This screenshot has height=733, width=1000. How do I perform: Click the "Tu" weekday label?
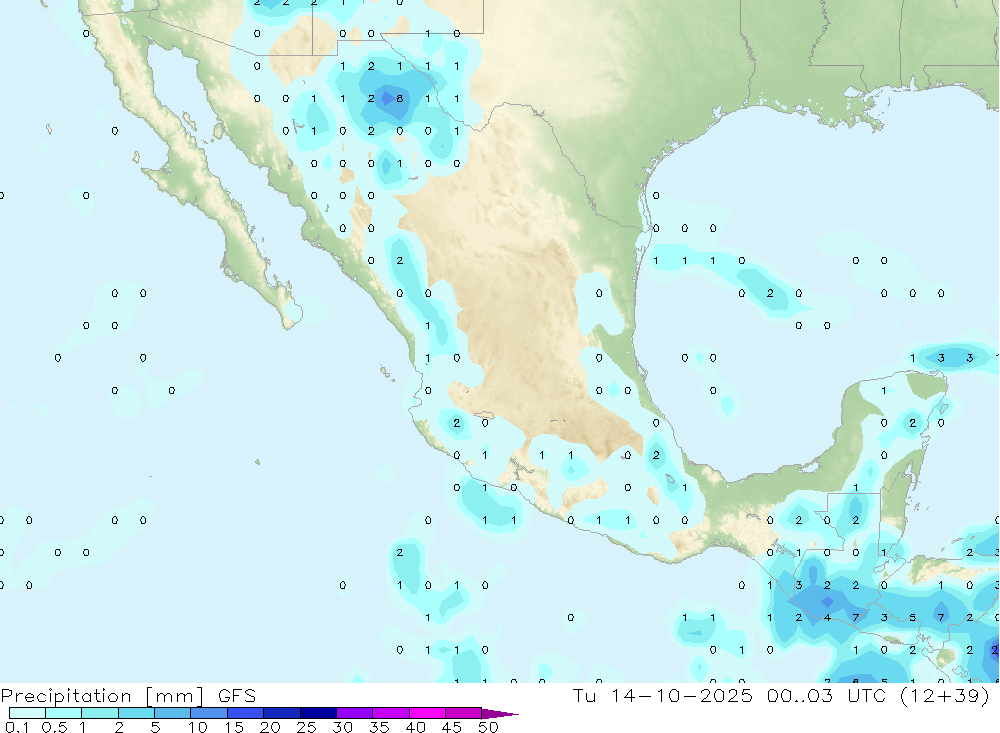584,695
